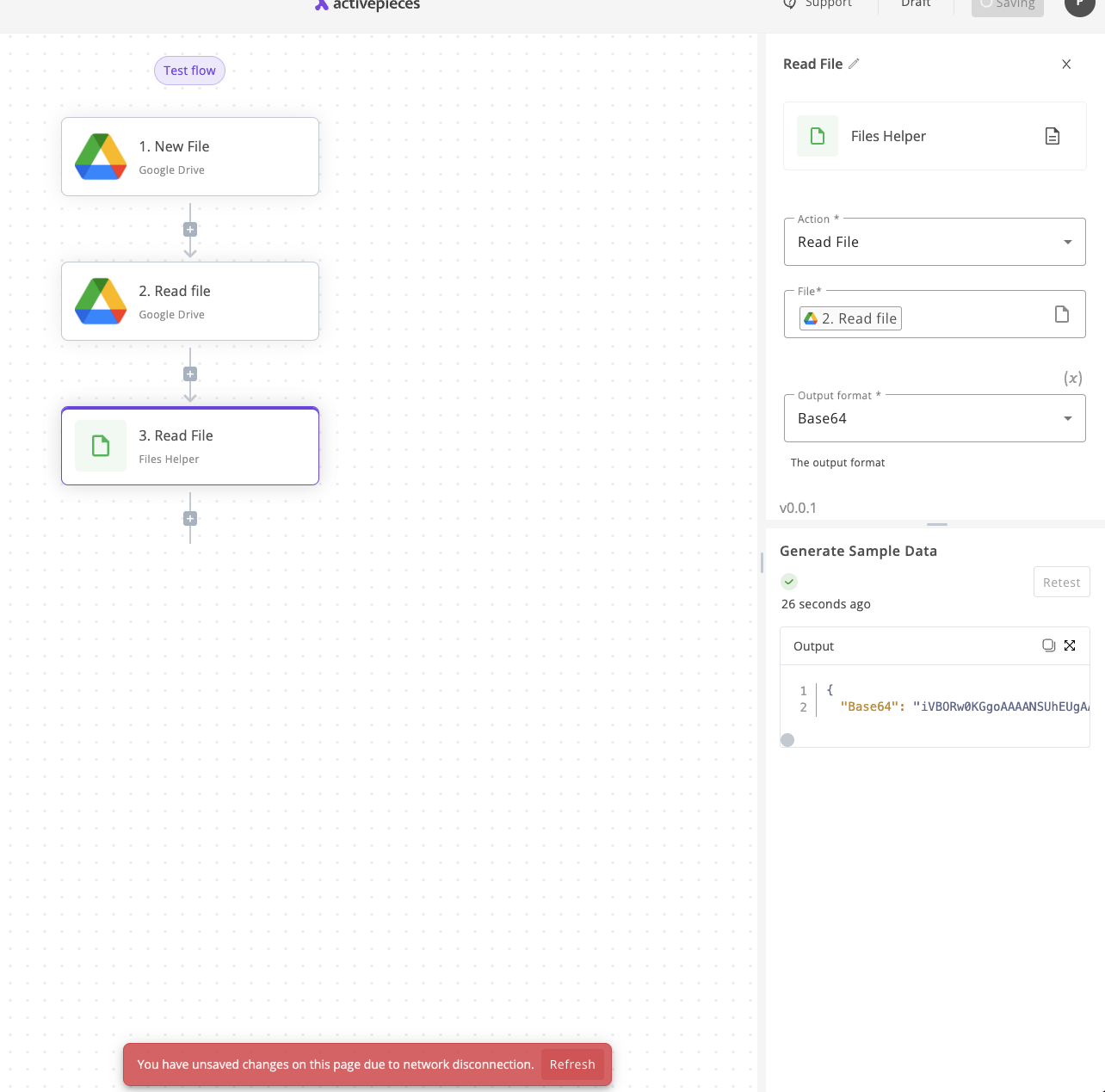This screenshot has width=1105, height=1092.
Task: Click the Saving button
Action: (x=1008, y=5)
